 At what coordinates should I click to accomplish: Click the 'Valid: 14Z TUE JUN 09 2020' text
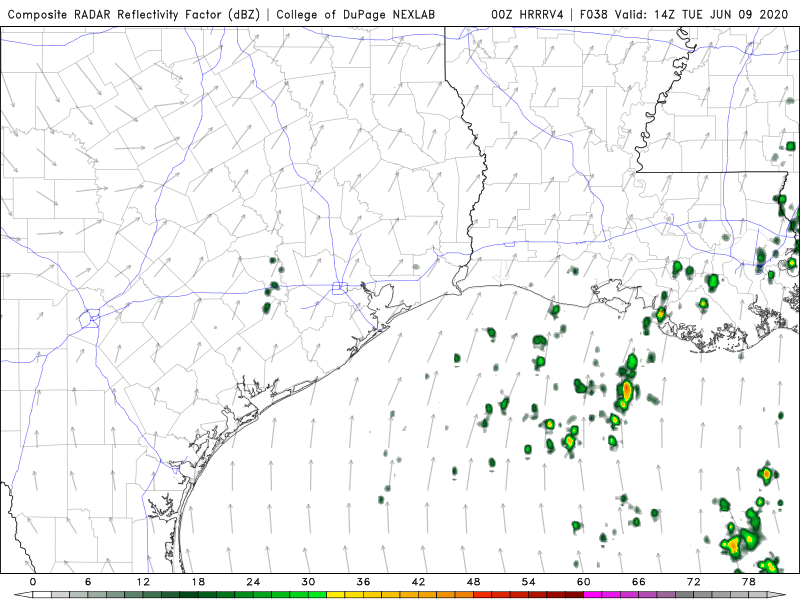pyautogui.click(x=702, y=14)
